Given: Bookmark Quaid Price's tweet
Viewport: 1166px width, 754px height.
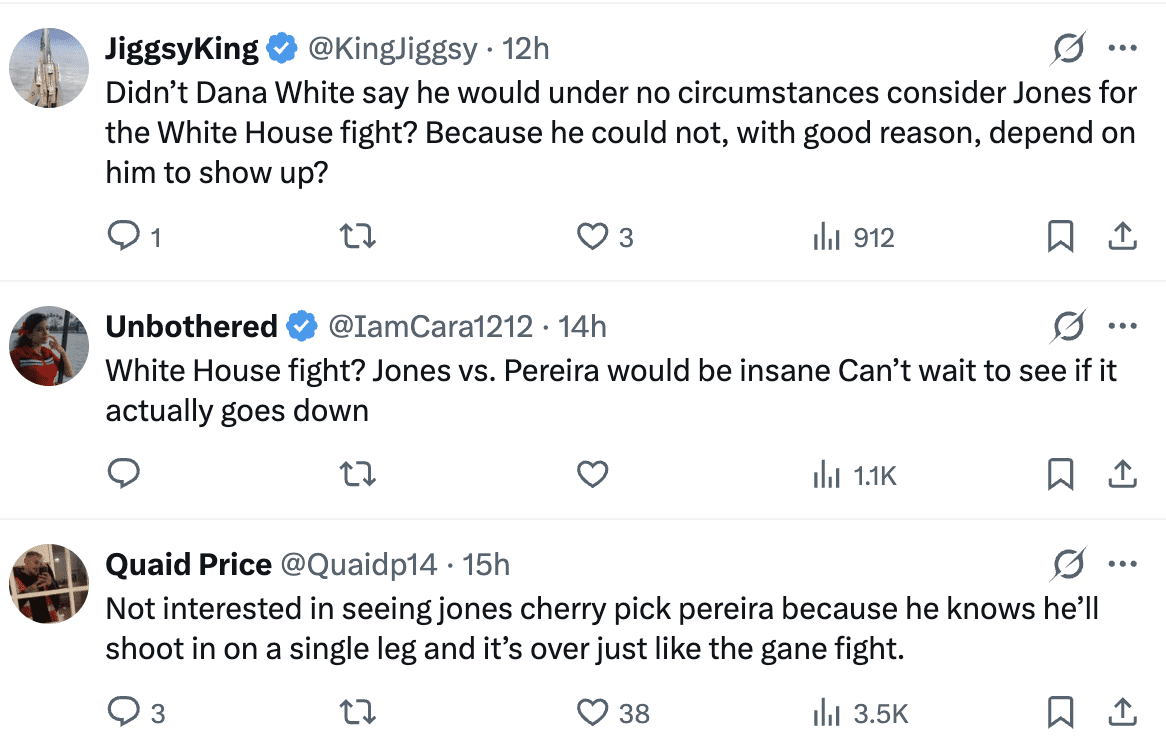Looking at the screenshot, I should pyautogui.click(x=1060, y=712).
